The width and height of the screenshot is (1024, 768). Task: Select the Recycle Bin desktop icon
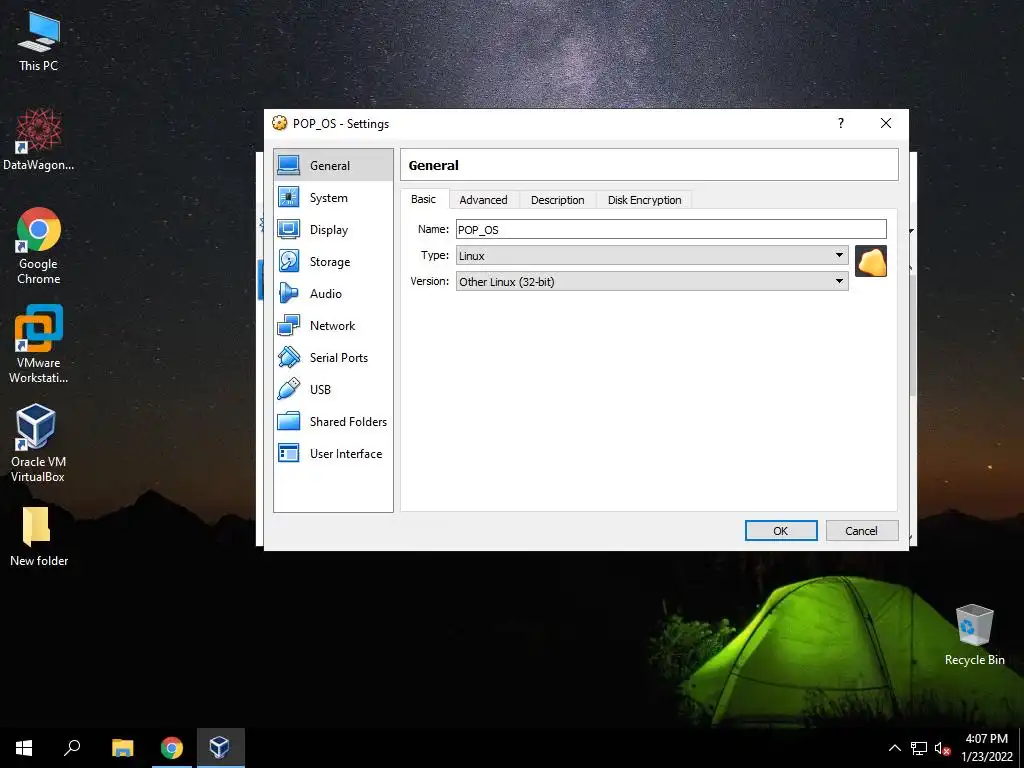pyautogui.click(x=974, y=635)
